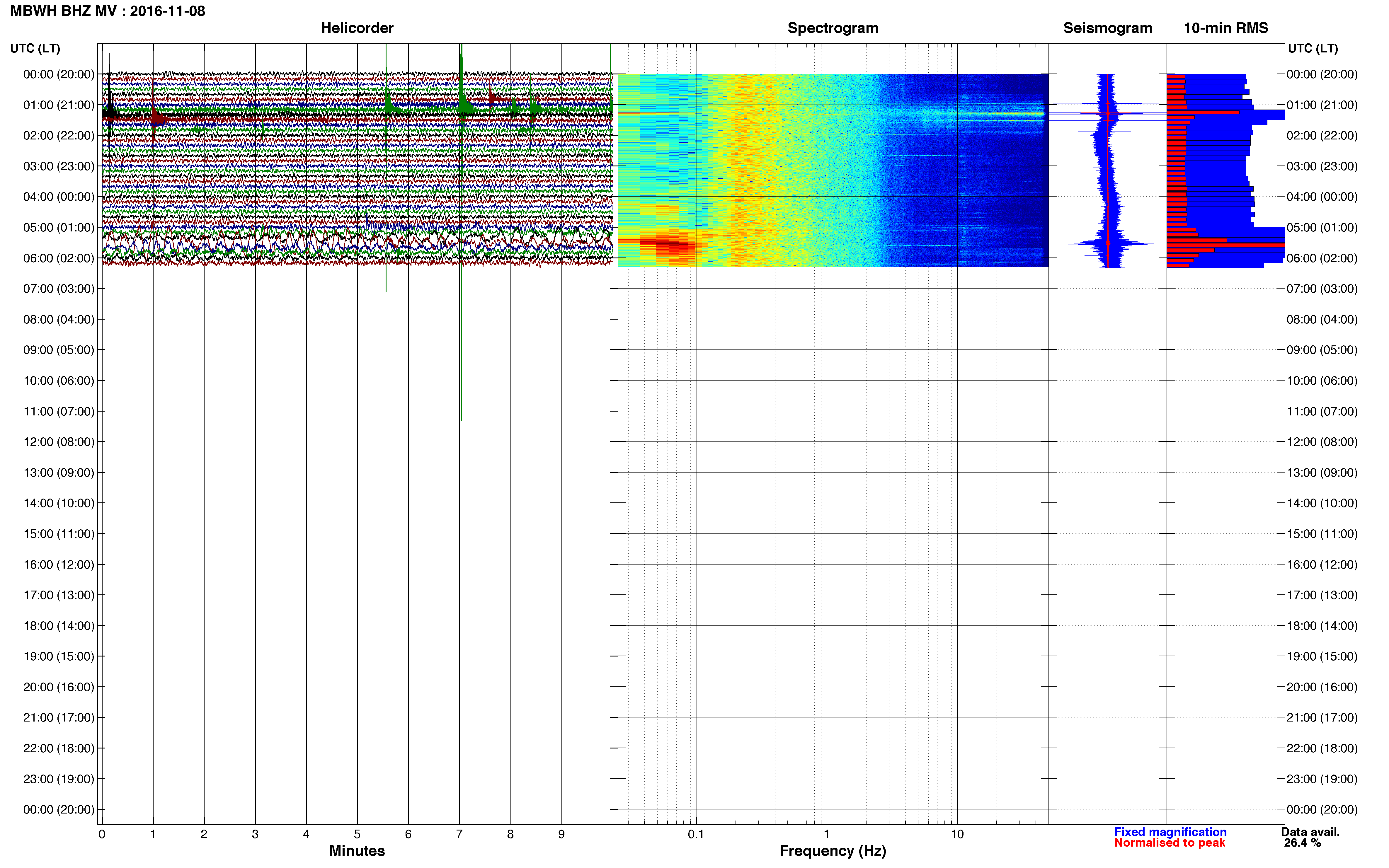Screen dimensions: 1389x868
Task: Click the right 01:00 (21:00) time label
Action: [x=1322, y=105]
